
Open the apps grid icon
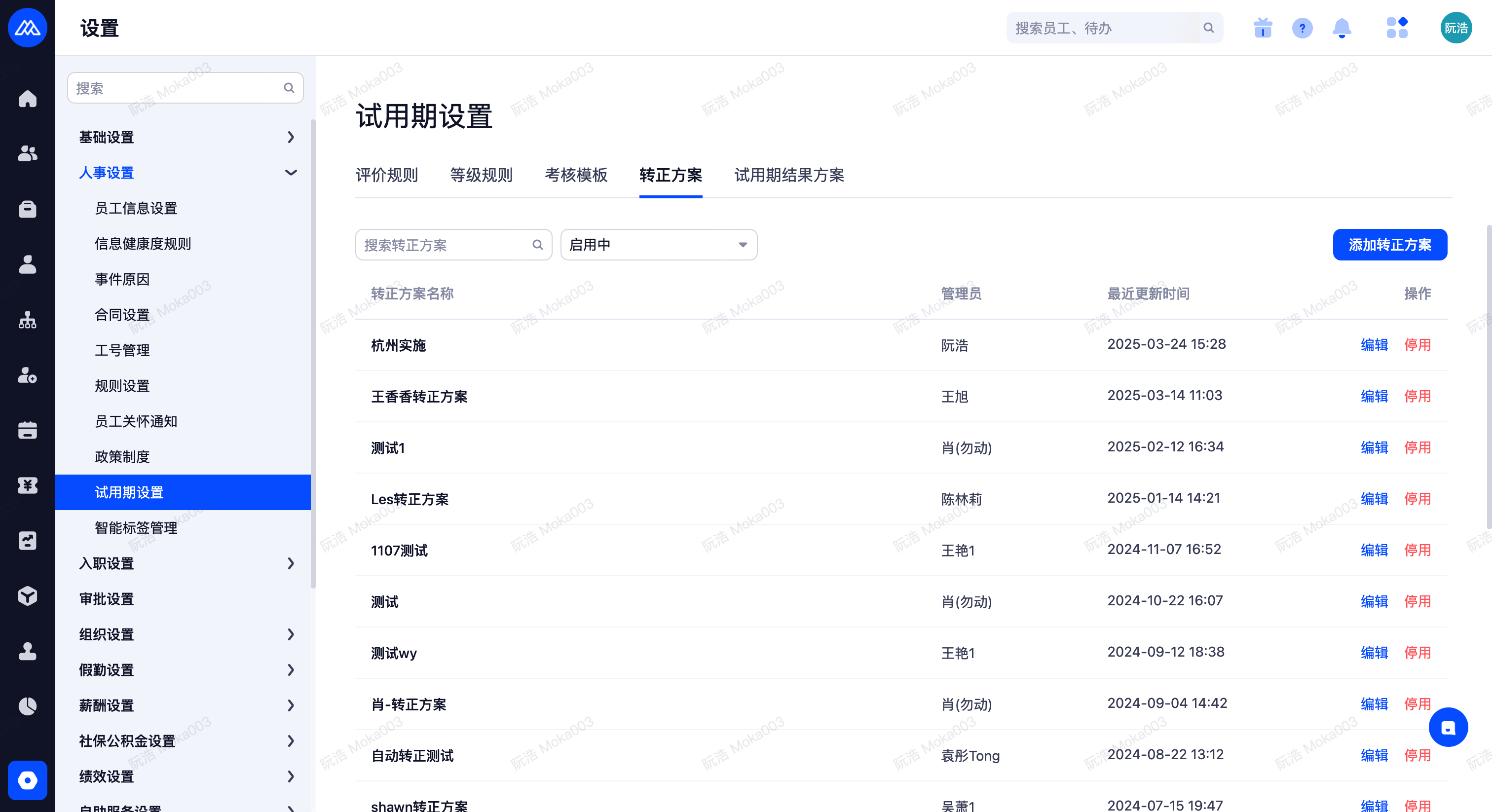coord(1397,28)
